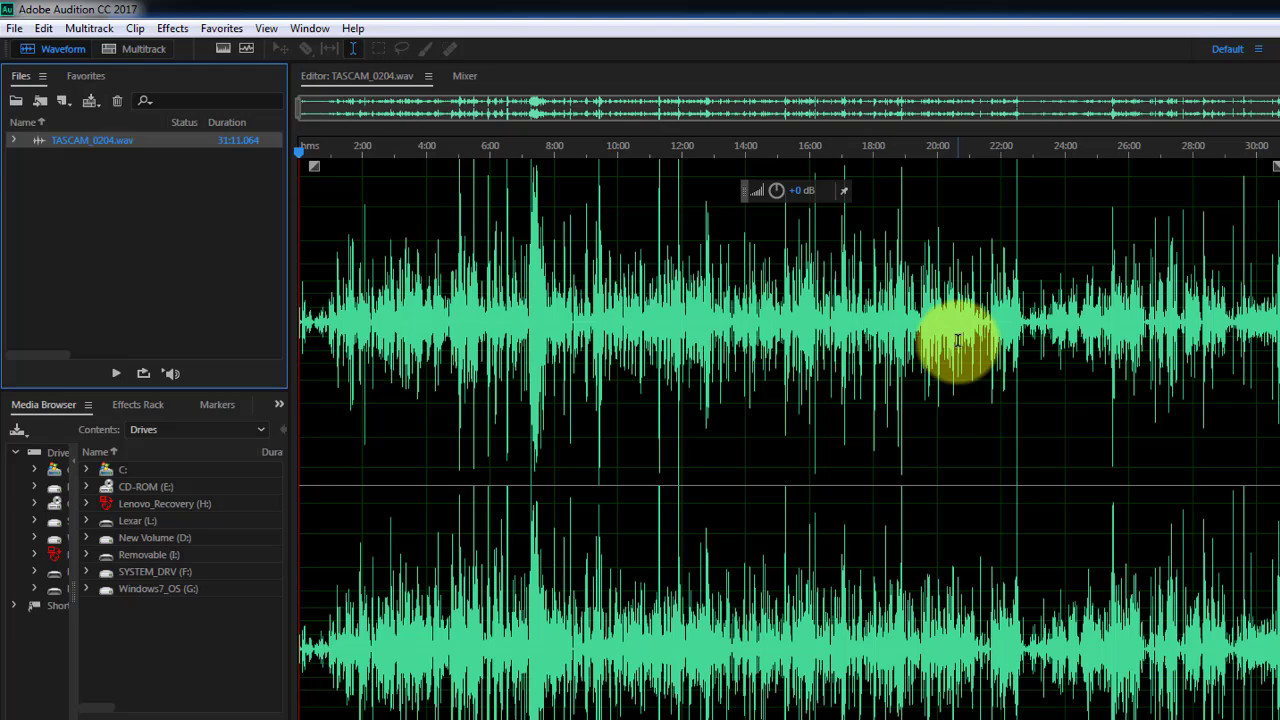1280x720 pixels.
Task: Open the Window menu
Action: [x=310, y=29]
